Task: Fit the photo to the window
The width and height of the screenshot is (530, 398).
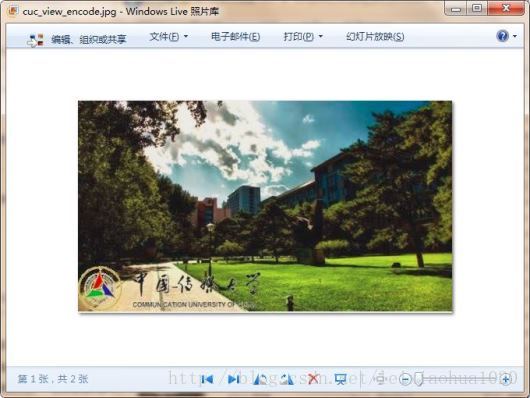Action: coord(381,379)
